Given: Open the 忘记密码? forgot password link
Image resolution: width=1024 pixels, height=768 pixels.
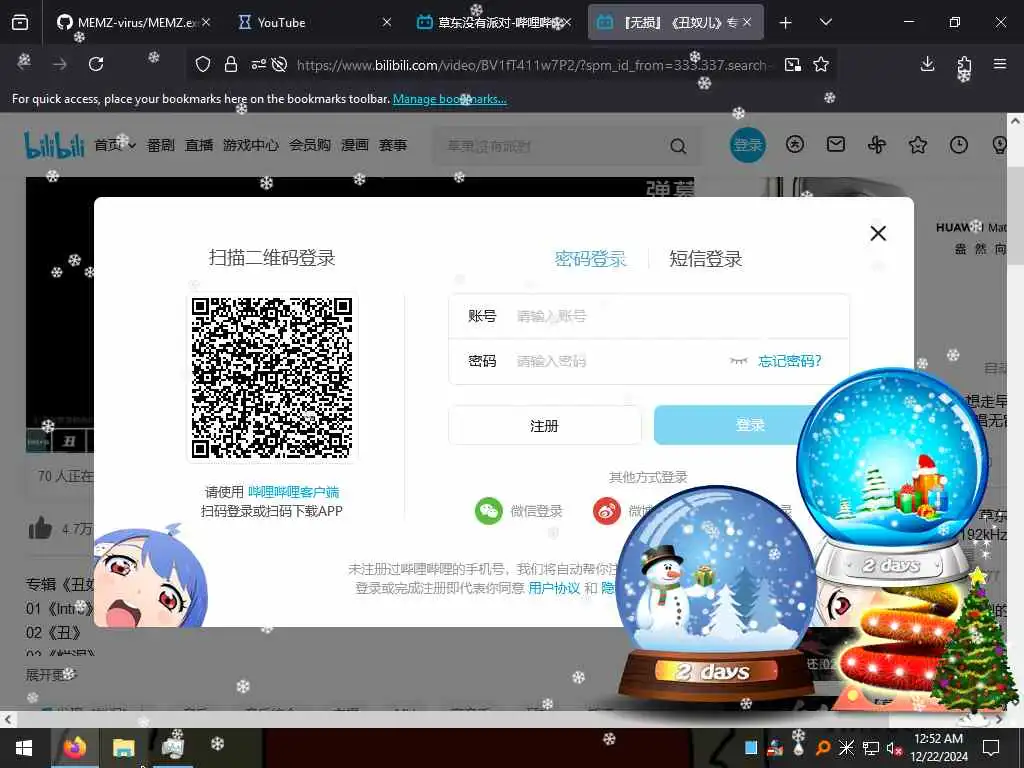Looking at the screenshot, I should (x=790, y=361).
